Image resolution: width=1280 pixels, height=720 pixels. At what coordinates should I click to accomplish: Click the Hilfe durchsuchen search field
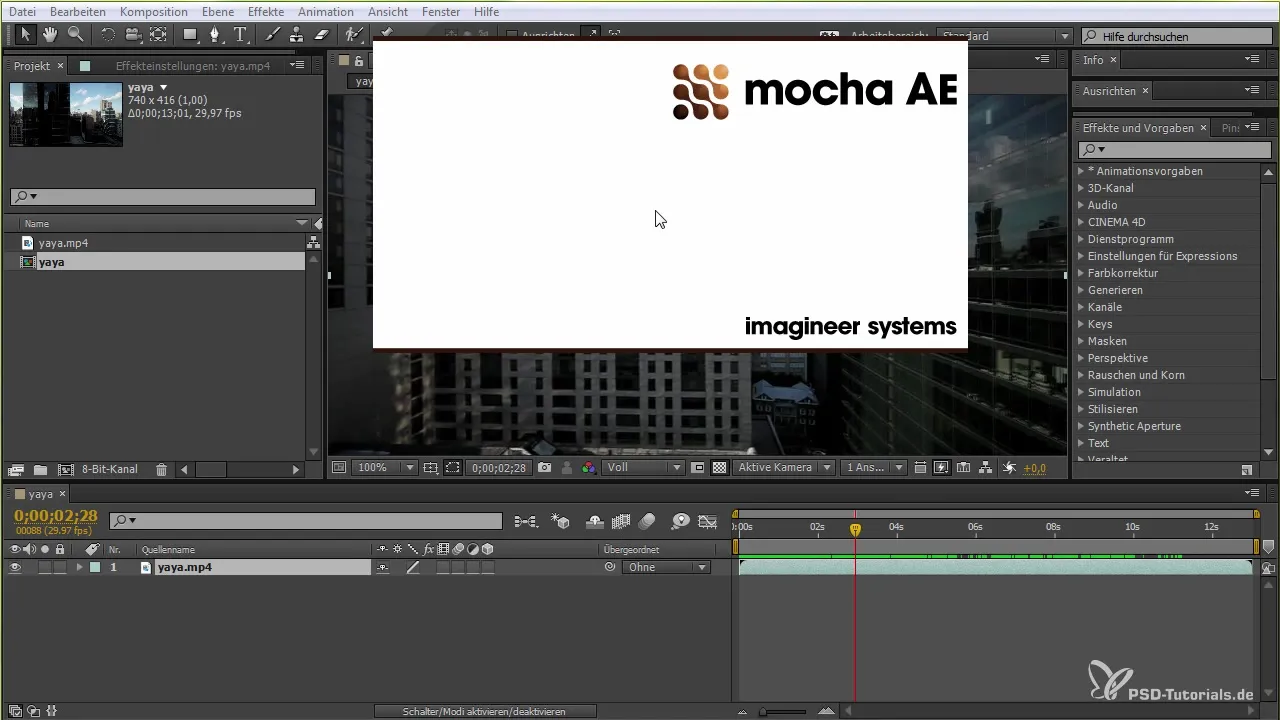(x=1177, y=36)
